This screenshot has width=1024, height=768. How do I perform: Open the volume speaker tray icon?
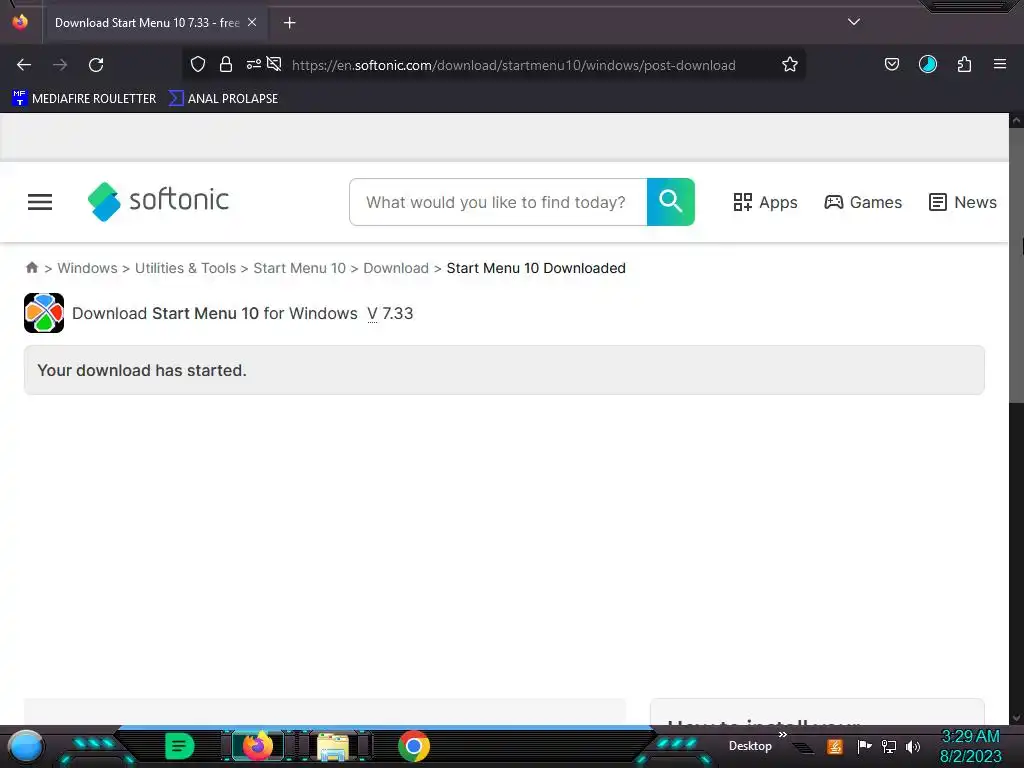point(912,746)
